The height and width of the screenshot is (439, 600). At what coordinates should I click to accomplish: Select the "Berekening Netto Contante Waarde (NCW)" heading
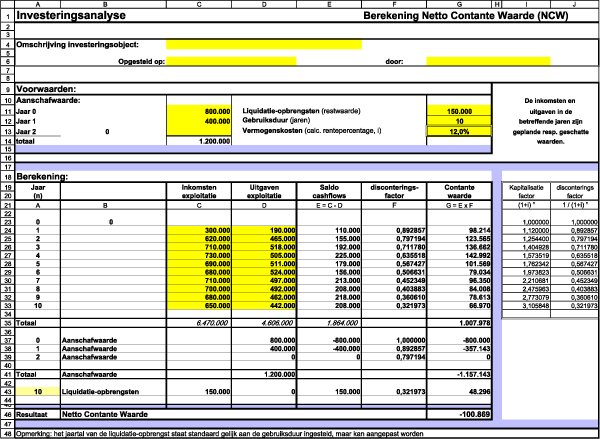click(466, 16)
